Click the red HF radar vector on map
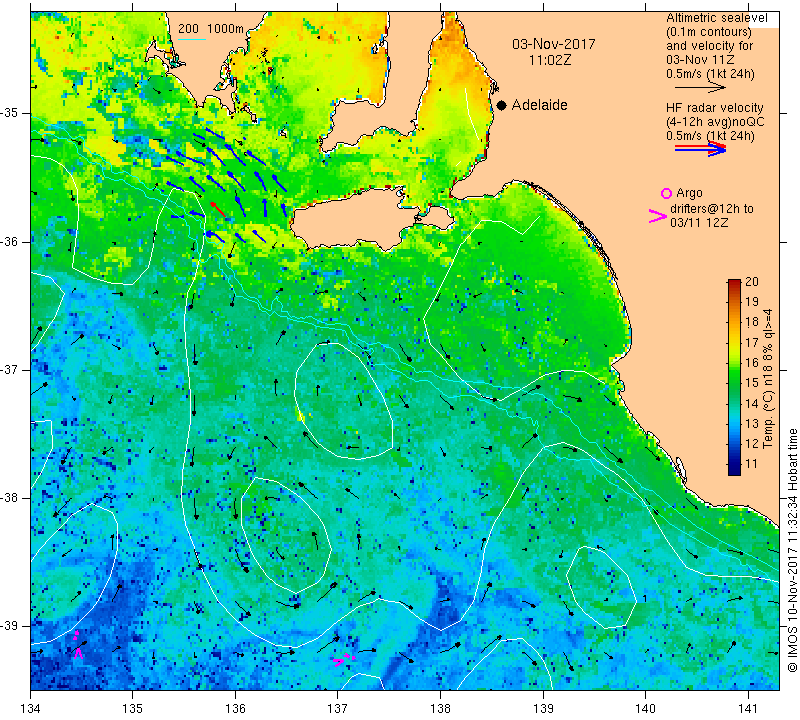This screenshot has width=800, height=720. click(218, 209)
